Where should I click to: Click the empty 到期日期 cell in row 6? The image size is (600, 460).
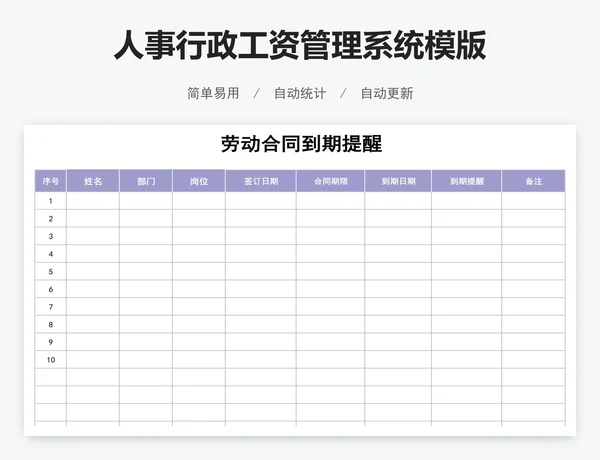(x=398, y=289)
